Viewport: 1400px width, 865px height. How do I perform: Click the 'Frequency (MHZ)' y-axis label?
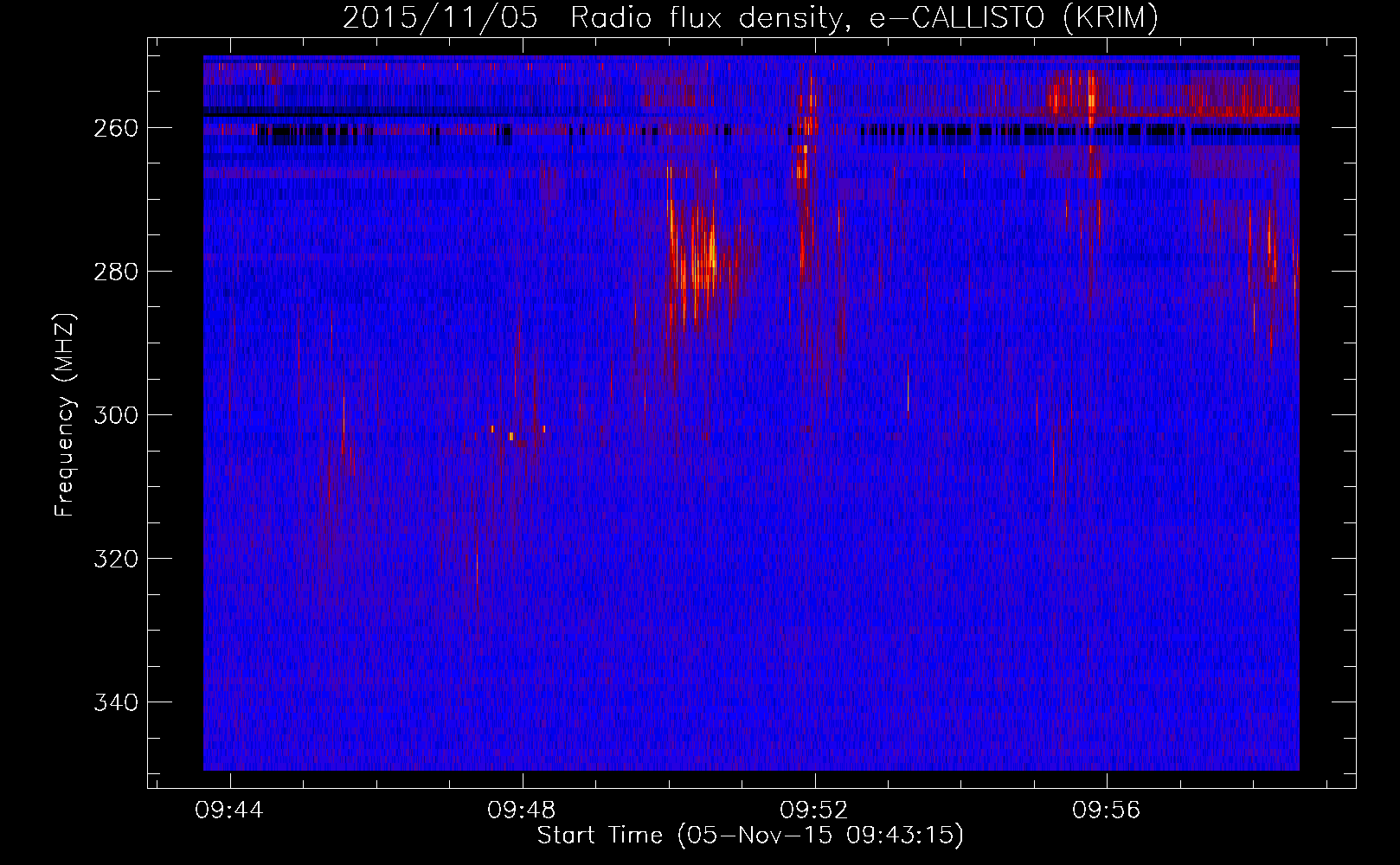pyautogui.click(x=65, y=414)
